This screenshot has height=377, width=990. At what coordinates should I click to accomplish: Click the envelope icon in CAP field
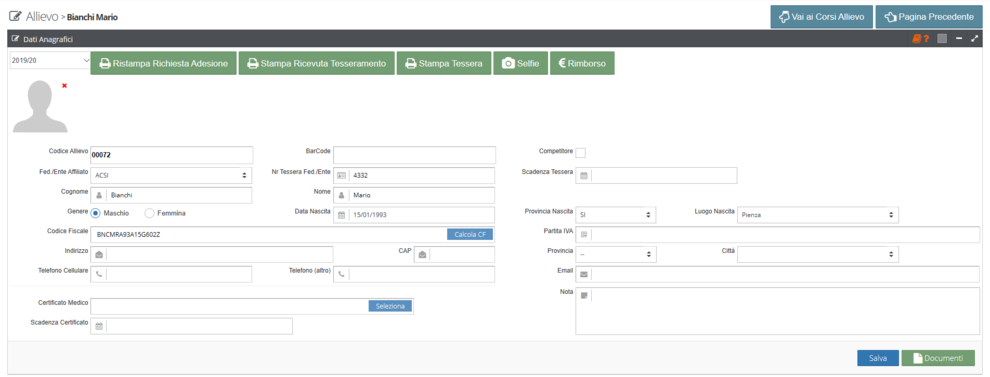click(422, 254)
